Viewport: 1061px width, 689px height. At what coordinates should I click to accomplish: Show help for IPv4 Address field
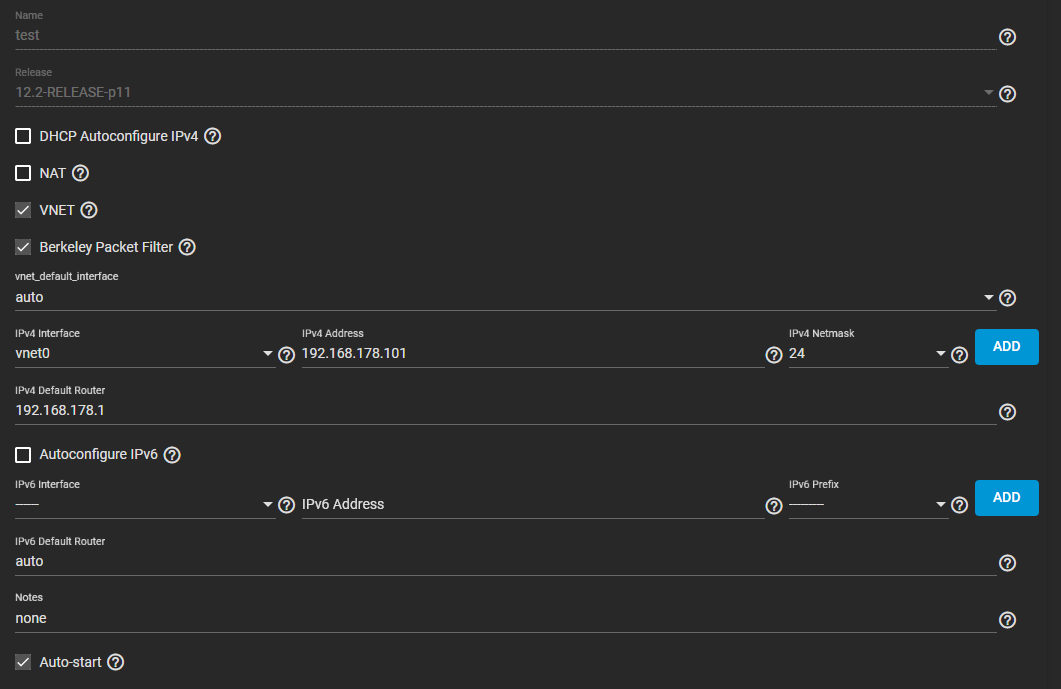point(773,355)
